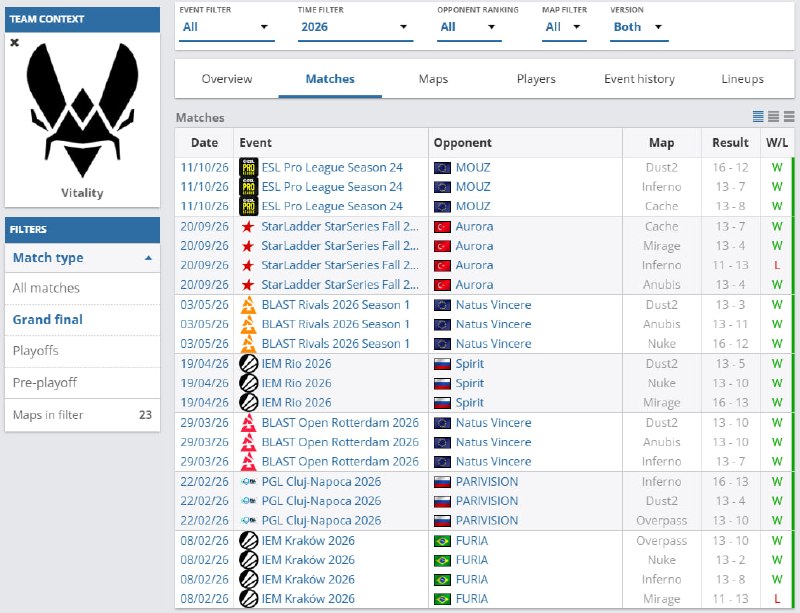Screen dimensions: 800x613
Task: Open the FURIA opponent link in Mirage row
Action: 471,599
